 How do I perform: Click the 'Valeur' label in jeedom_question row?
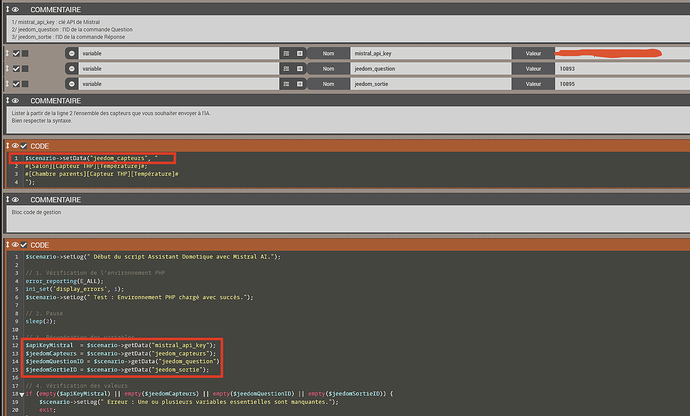(x=533, y=69)
